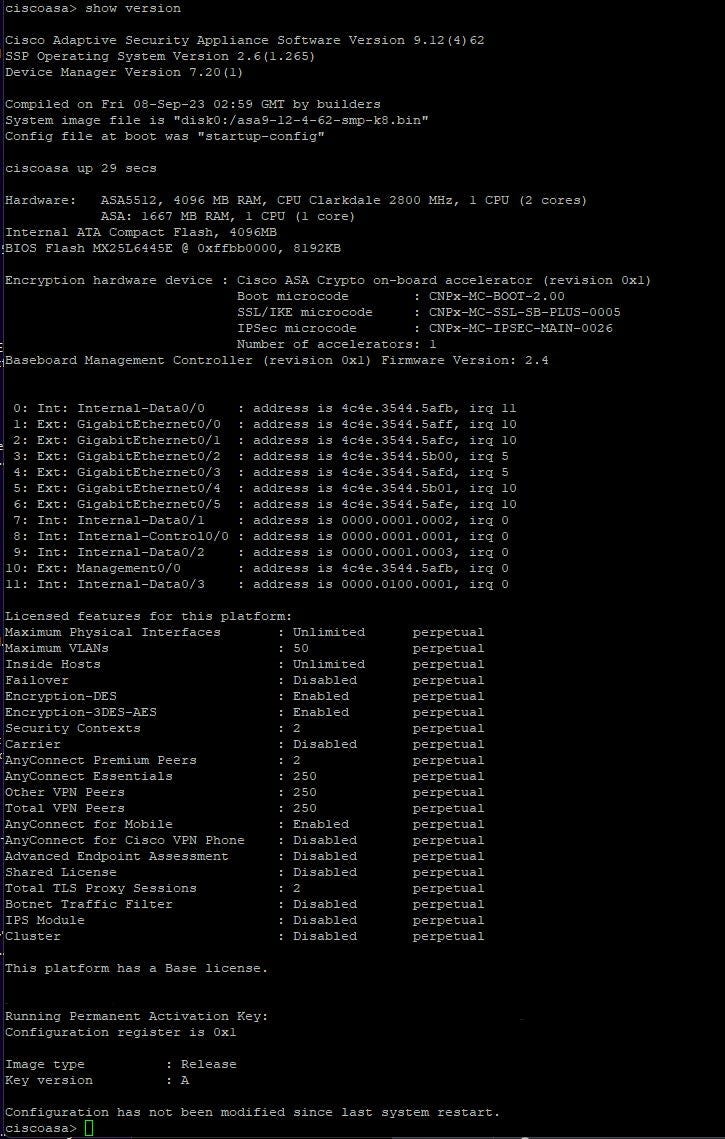Select the 'show version' command text
Screen dimensions: 725x1139
pos(133,9)
